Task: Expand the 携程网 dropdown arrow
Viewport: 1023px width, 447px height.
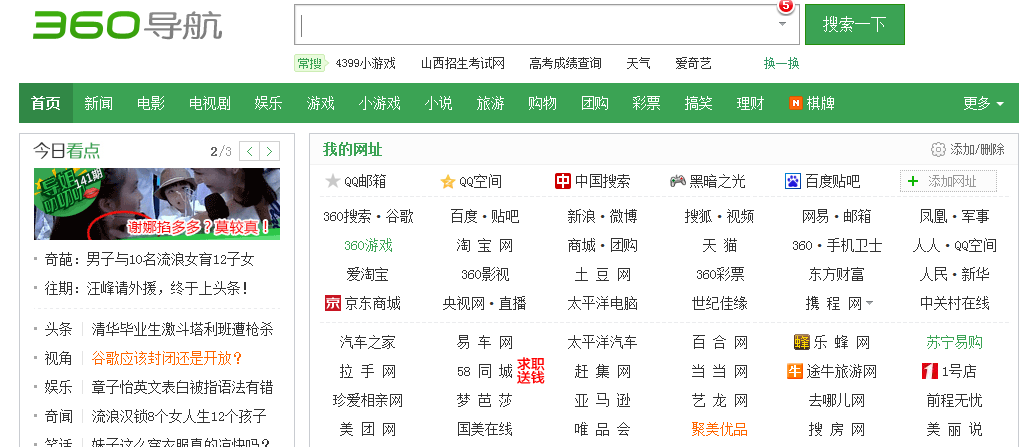Action: 870,304
